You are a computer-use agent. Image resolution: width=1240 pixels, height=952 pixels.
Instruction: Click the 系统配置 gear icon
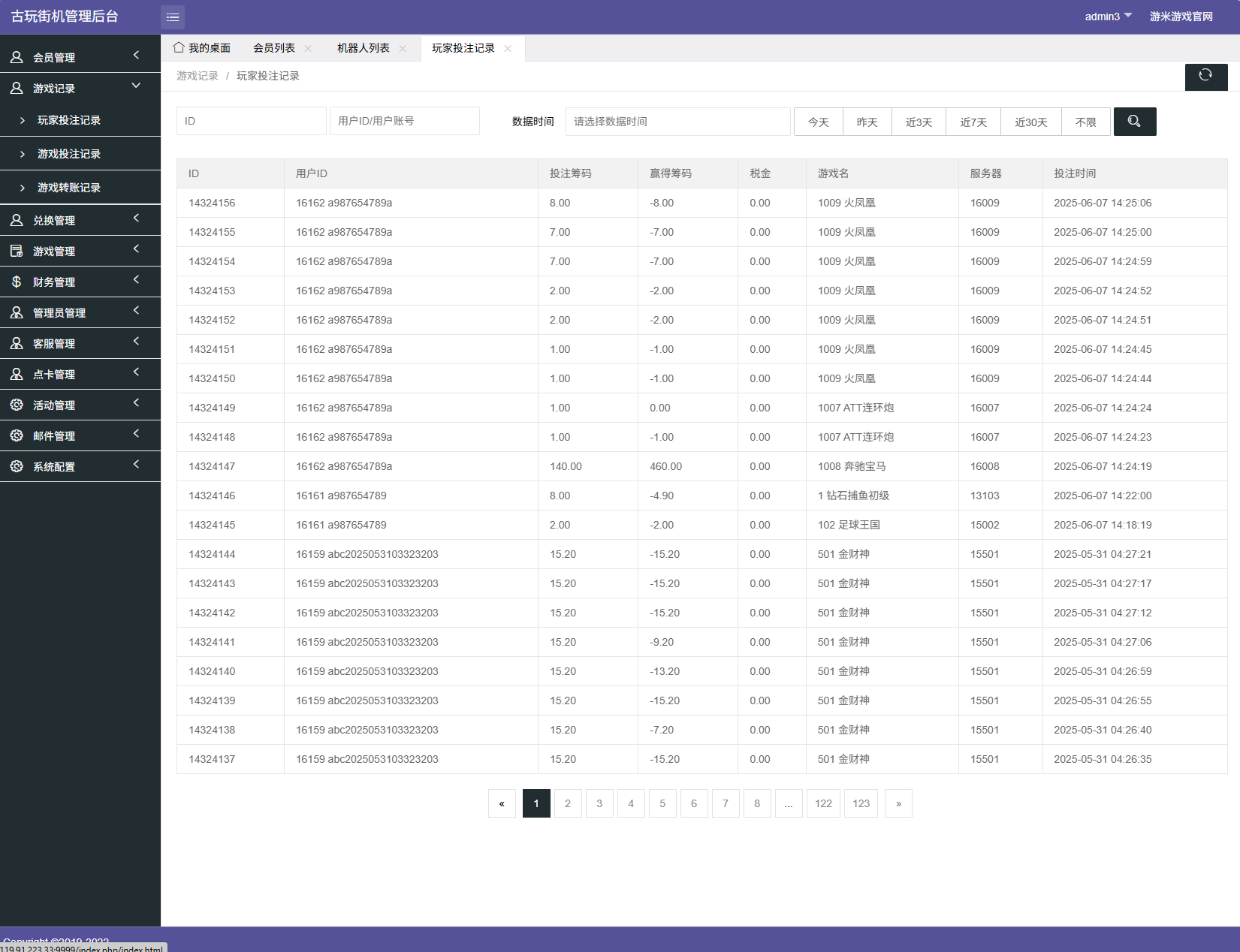[17, 466]
